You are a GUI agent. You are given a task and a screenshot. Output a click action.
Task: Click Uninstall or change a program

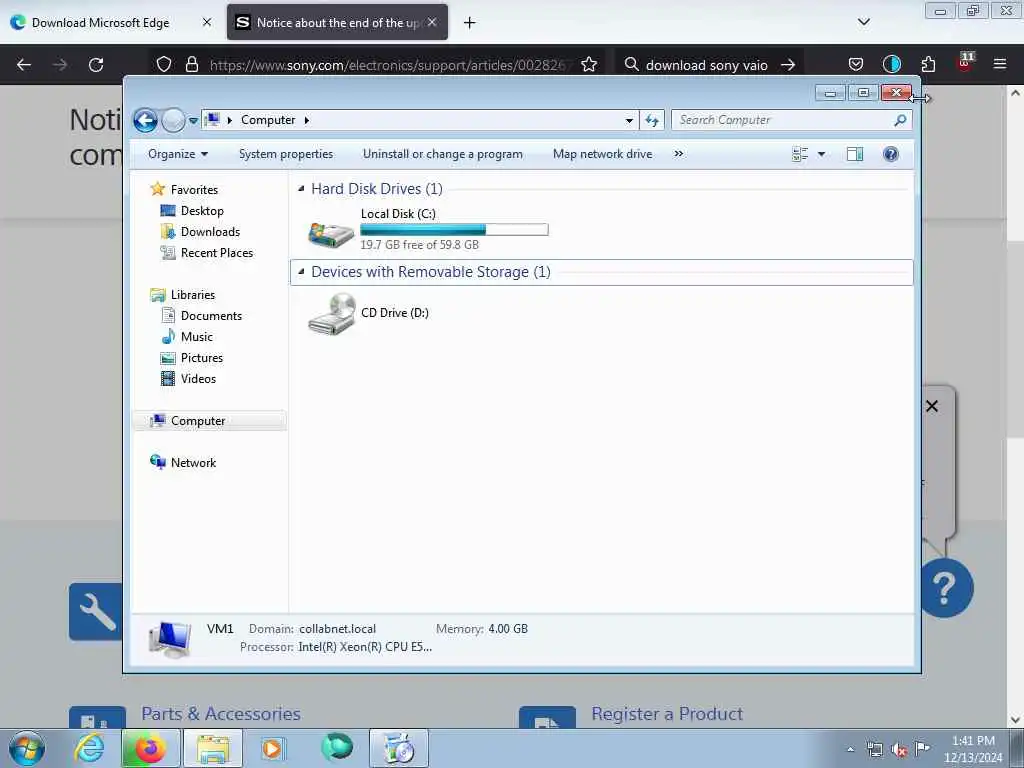(x=442, y=154)
